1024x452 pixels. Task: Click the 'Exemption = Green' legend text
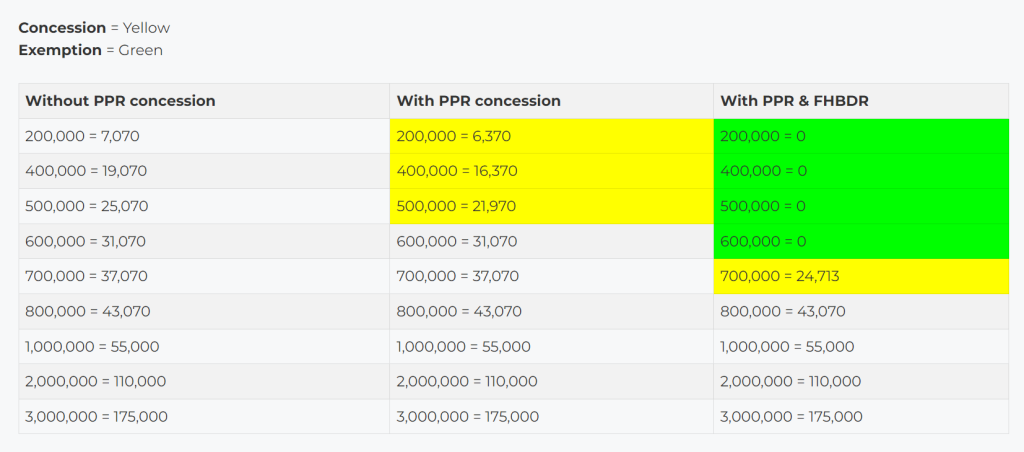[90, 50]
